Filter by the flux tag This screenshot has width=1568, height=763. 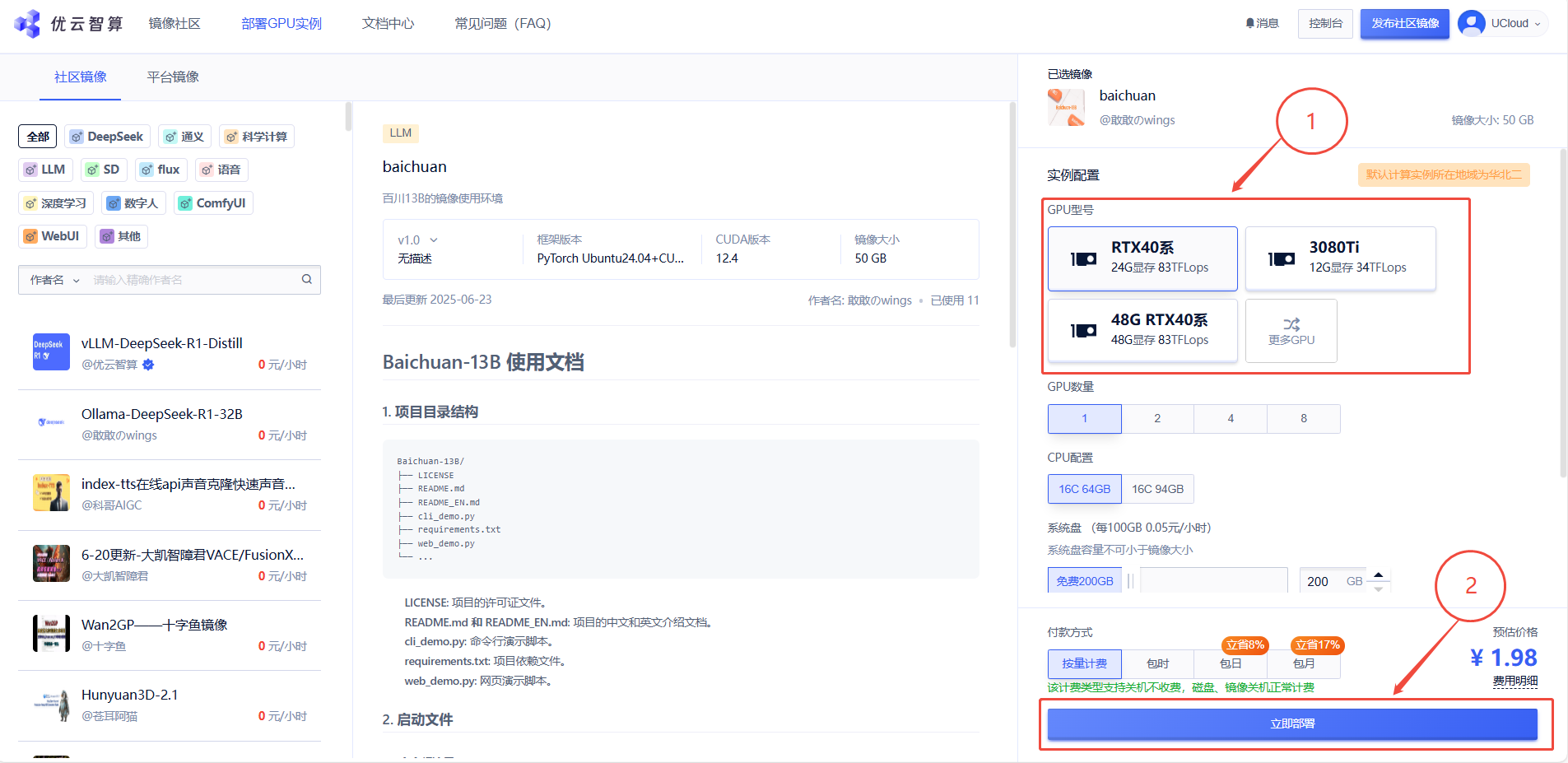(161, 170)
